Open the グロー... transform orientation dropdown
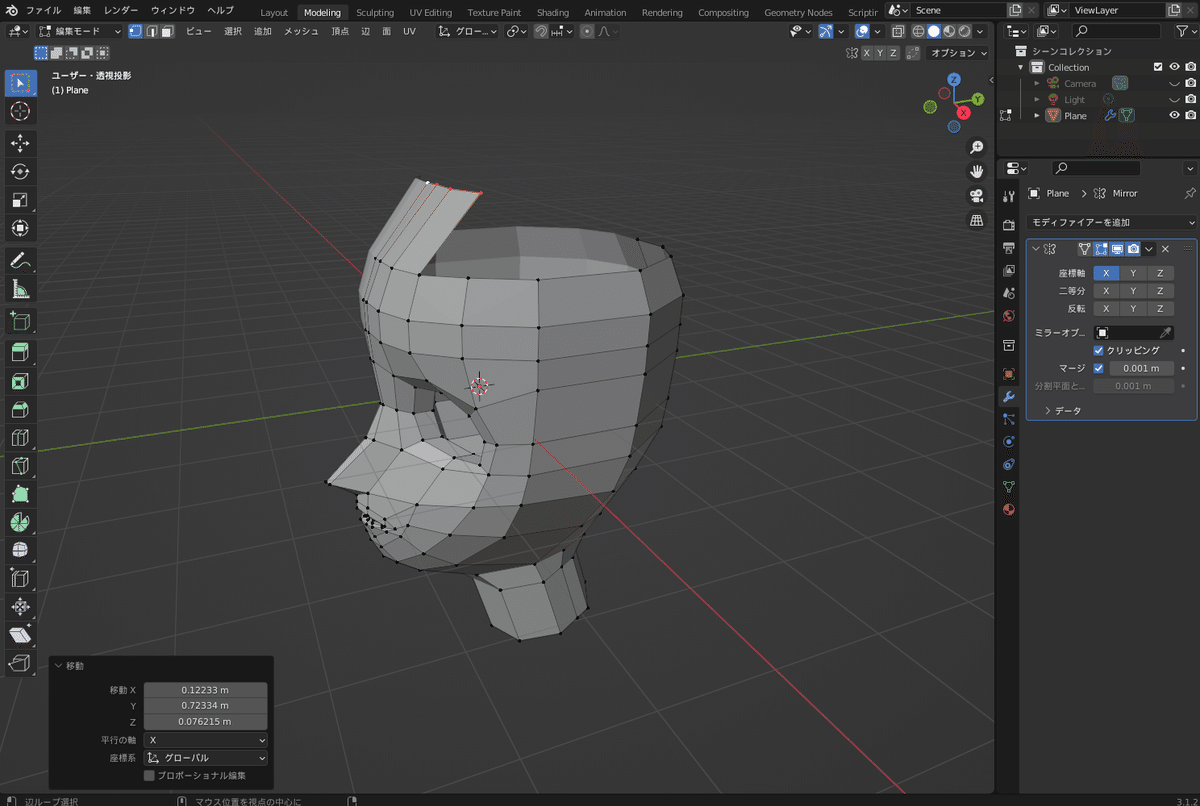Screen dimensions: 1200x806 click(468, 31)
